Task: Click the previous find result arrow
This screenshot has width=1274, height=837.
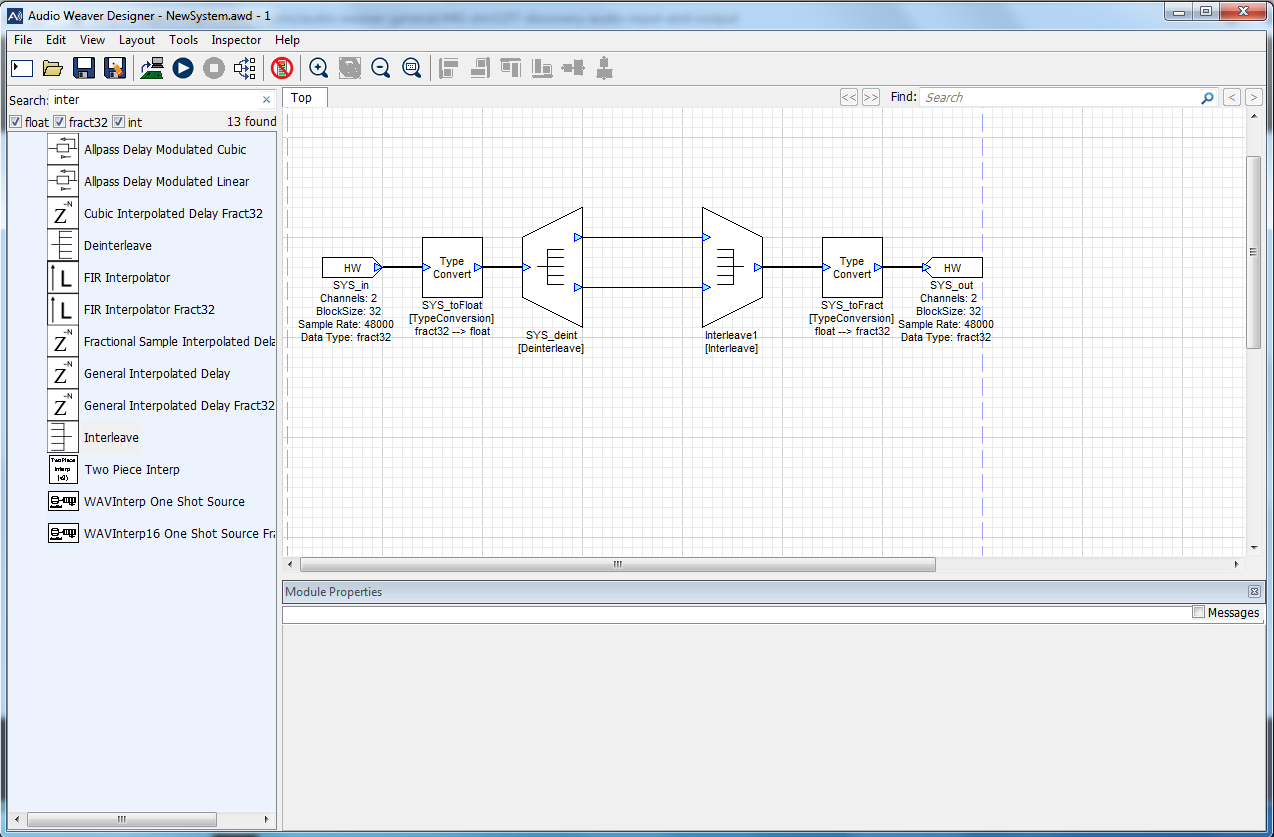Action: point(1232,97)
